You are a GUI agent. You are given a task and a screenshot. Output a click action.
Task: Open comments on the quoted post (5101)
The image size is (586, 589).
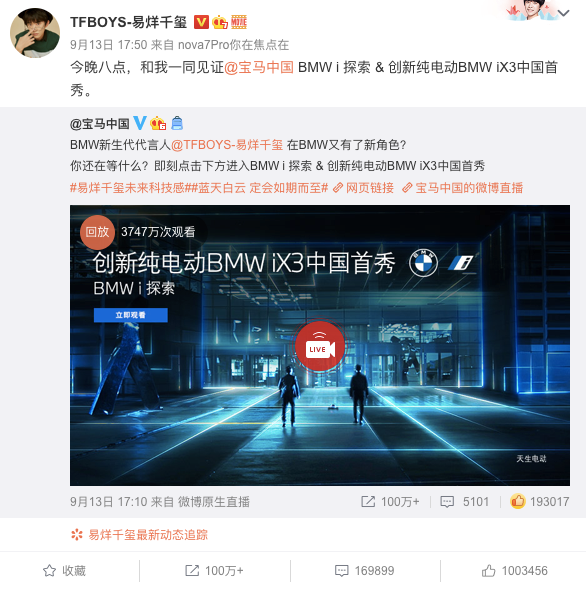click(464, 501)
